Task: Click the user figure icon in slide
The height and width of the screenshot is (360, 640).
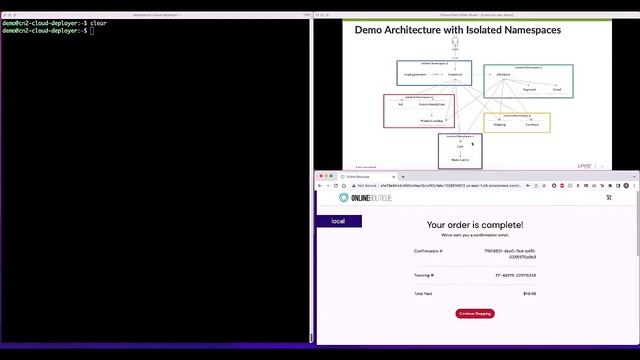Action: pos(455,42)
